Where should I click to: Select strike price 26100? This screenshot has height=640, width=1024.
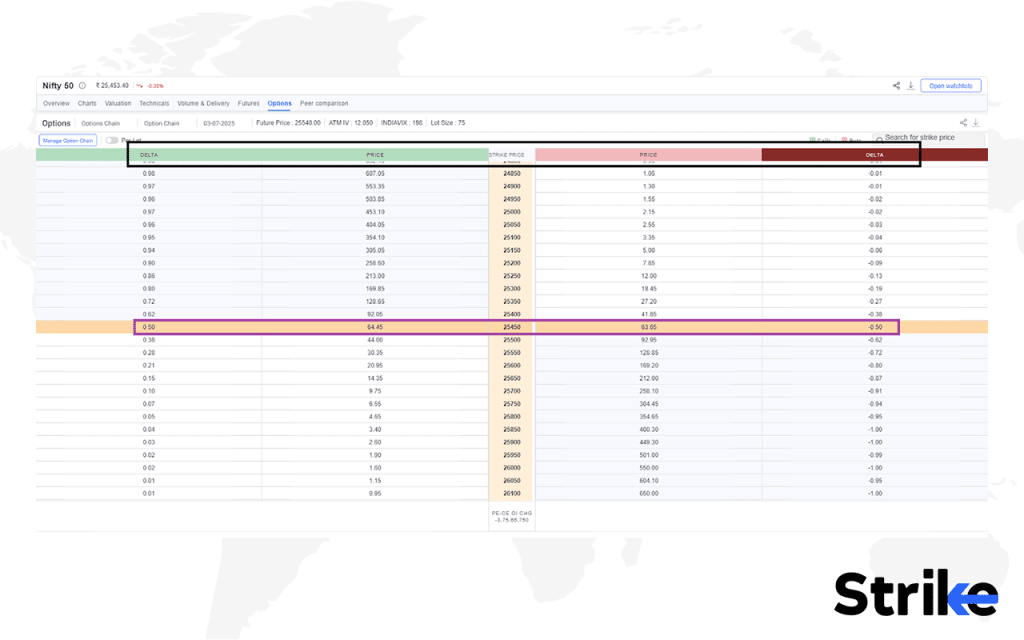(x=512, y=494)
